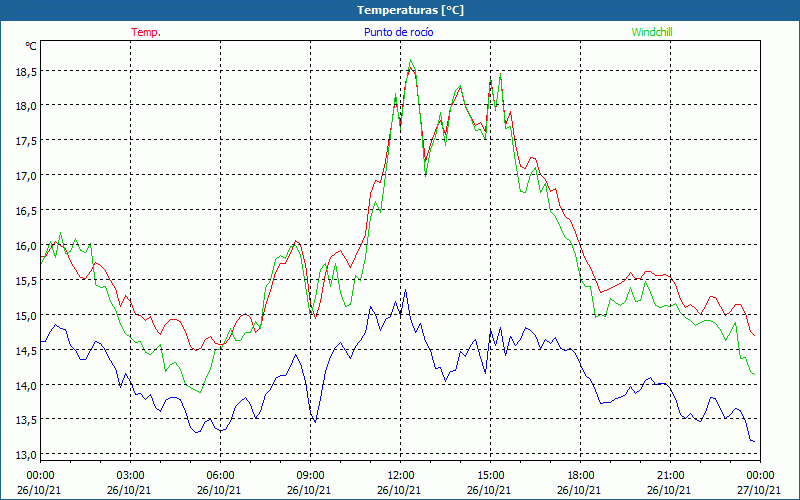Click the Temperaturas [°C] chart title

(x=410, y=10)
